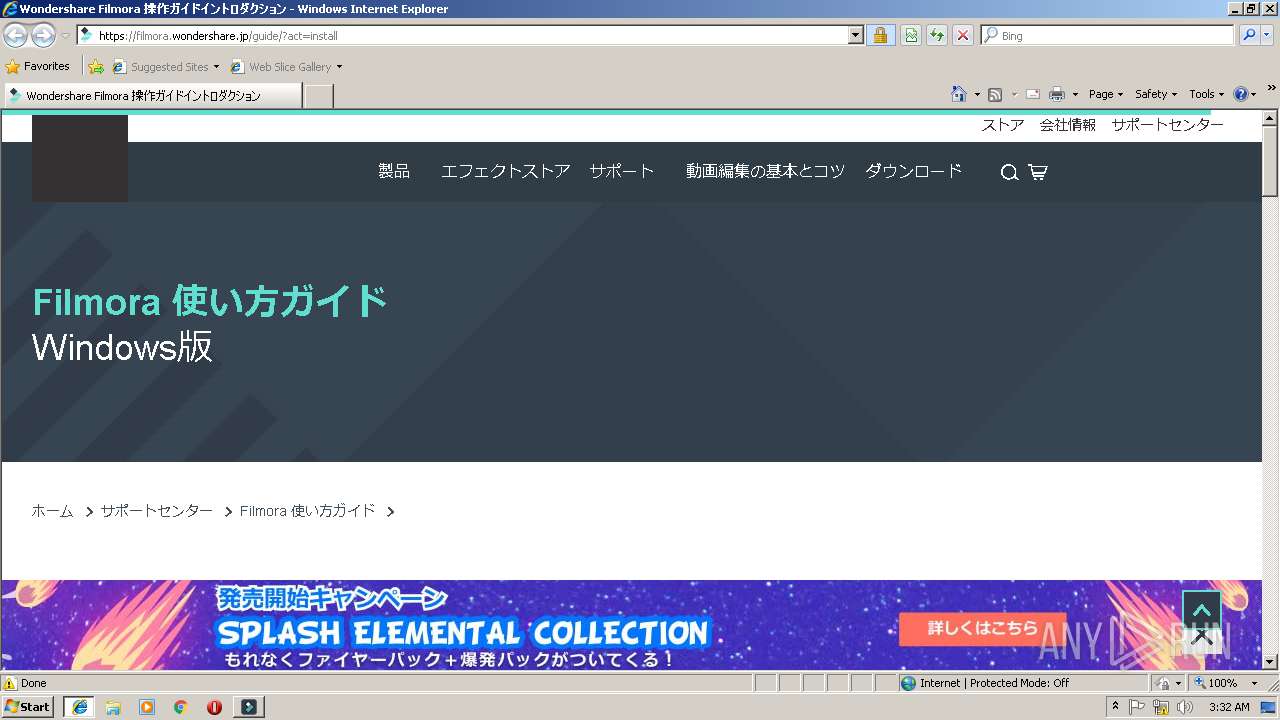Image resolution: width=1280 pixels, height=720 pixels.
Task: Open the Page menu
Action: tap(1106, 94)
